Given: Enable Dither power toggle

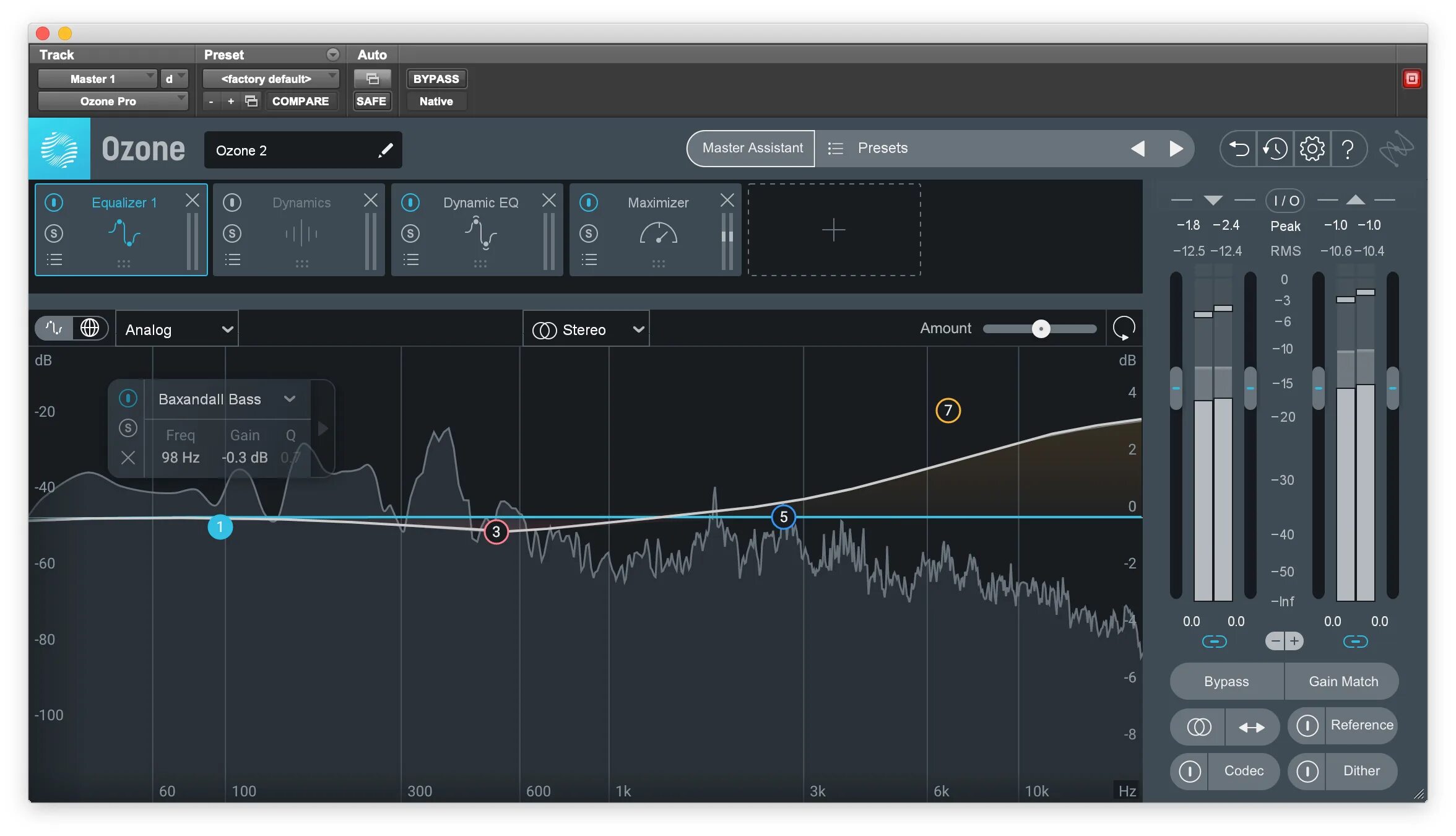Looking at the screenshot, I should pos(1307,771).
